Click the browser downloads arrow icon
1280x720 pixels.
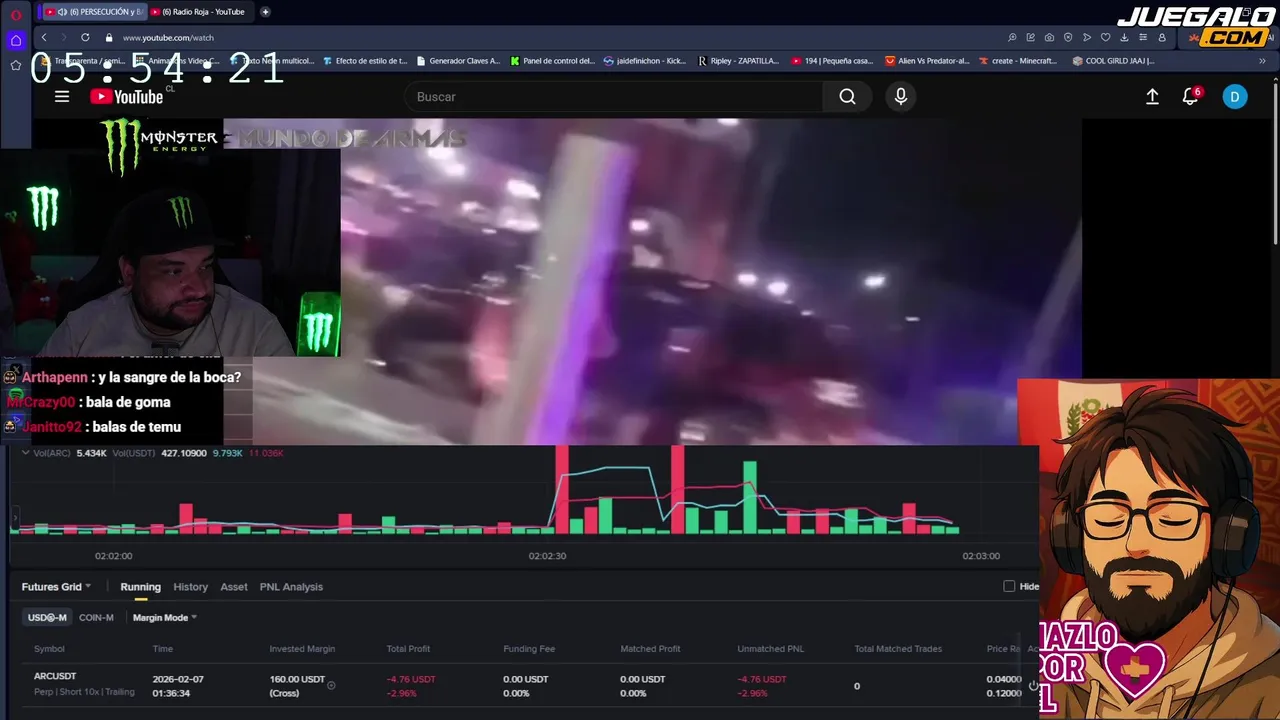point(1124,37)
